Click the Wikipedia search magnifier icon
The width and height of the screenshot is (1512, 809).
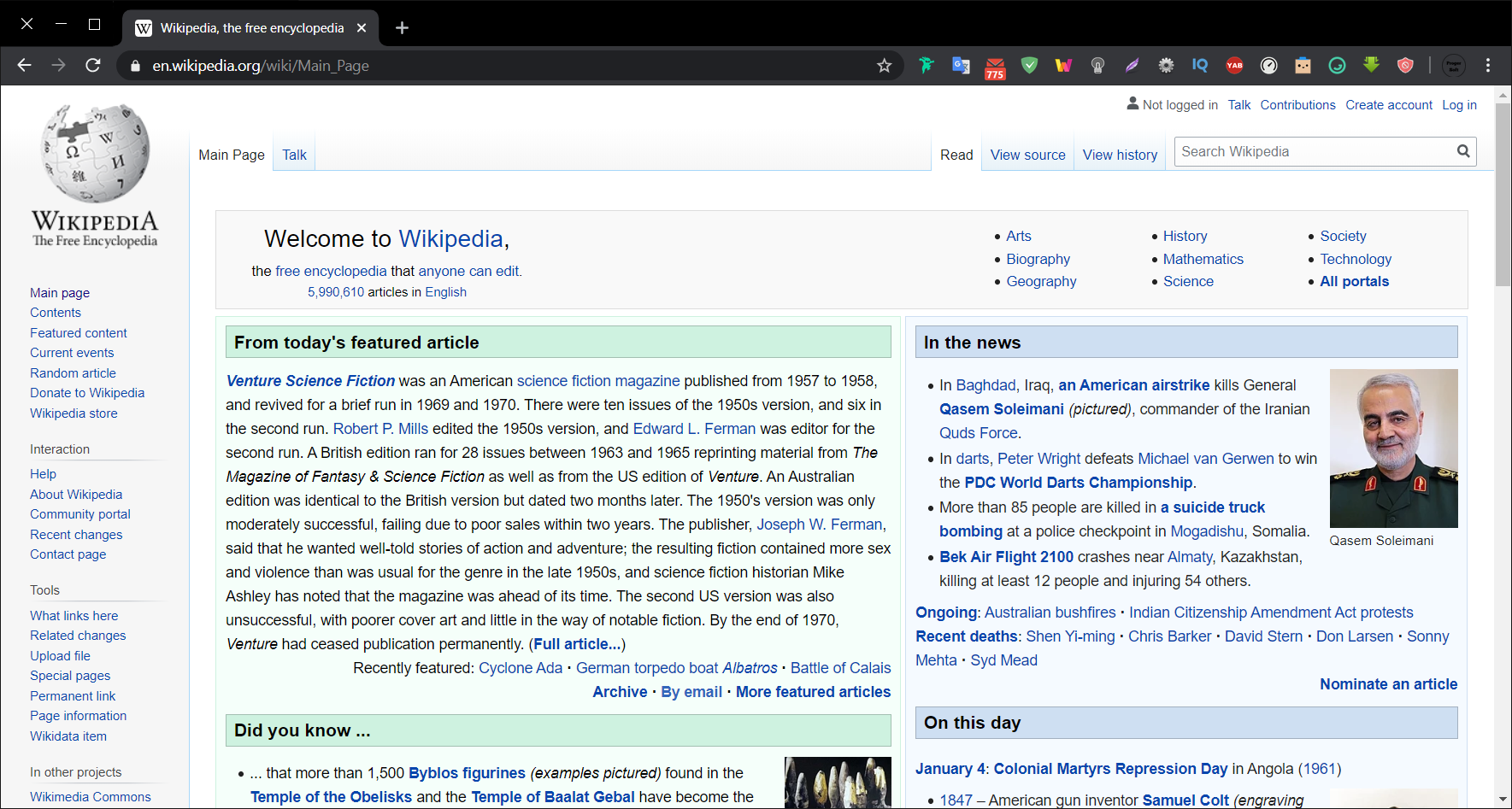[x=1463, y=152]
